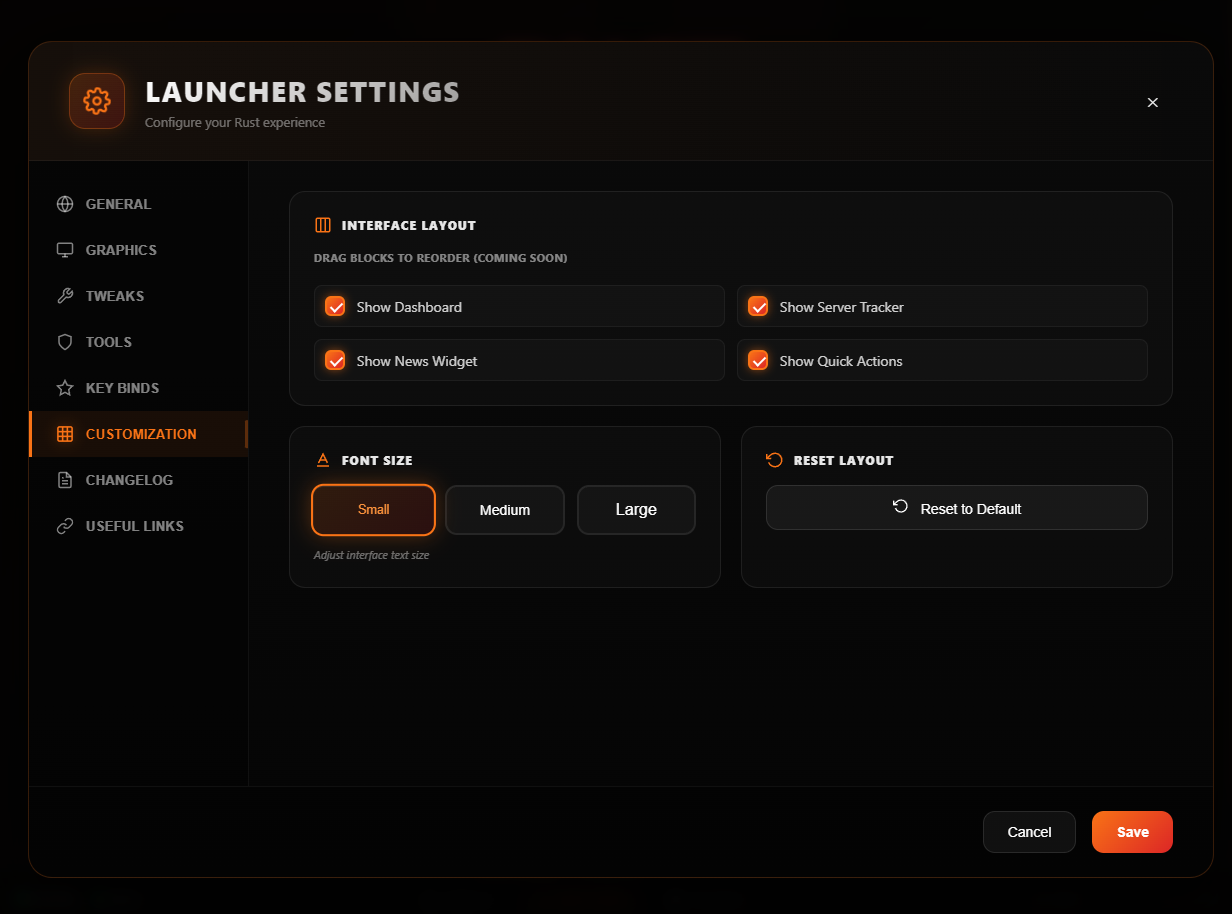This screenshot has width=1232, height=914.
Task: Click the chain link icon beside Useful Links
Action: point(64,525)
